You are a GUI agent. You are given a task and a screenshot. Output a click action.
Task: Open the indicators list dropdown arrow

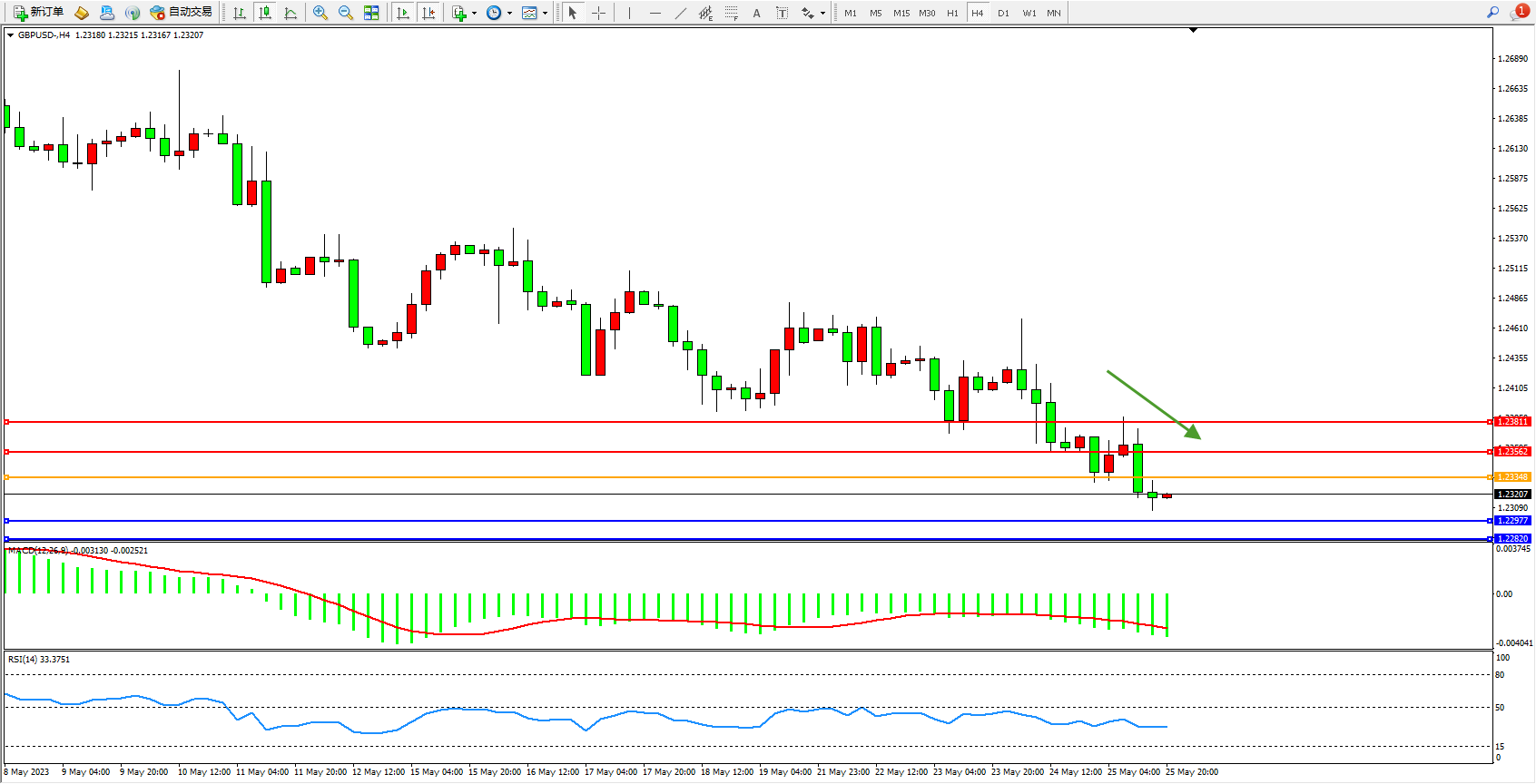pos(474,14)
